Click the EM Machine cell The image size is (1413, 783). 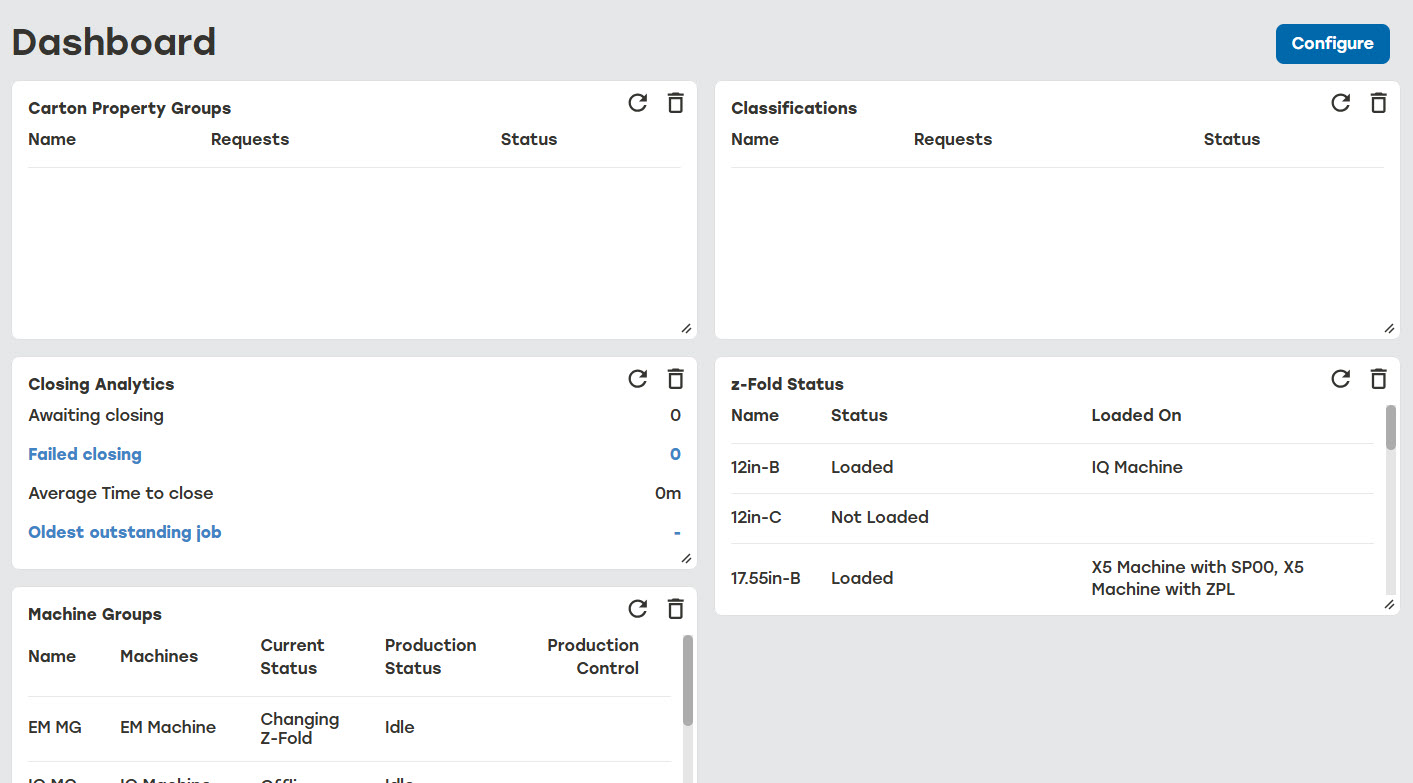click(168, 727)
